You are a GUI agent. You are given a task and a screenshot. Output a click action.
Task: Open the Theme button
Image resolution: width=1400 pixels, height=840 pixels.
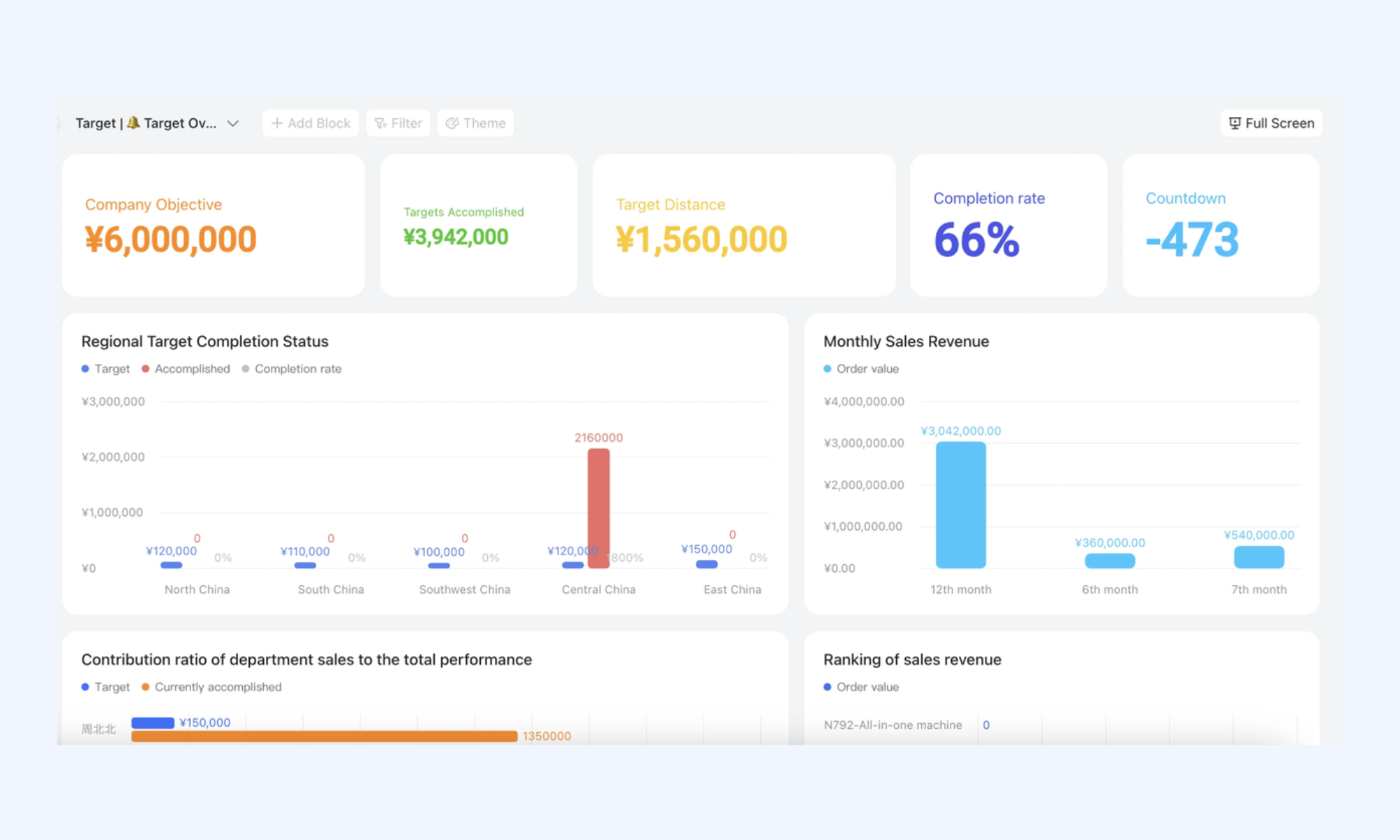click(476, 123)
